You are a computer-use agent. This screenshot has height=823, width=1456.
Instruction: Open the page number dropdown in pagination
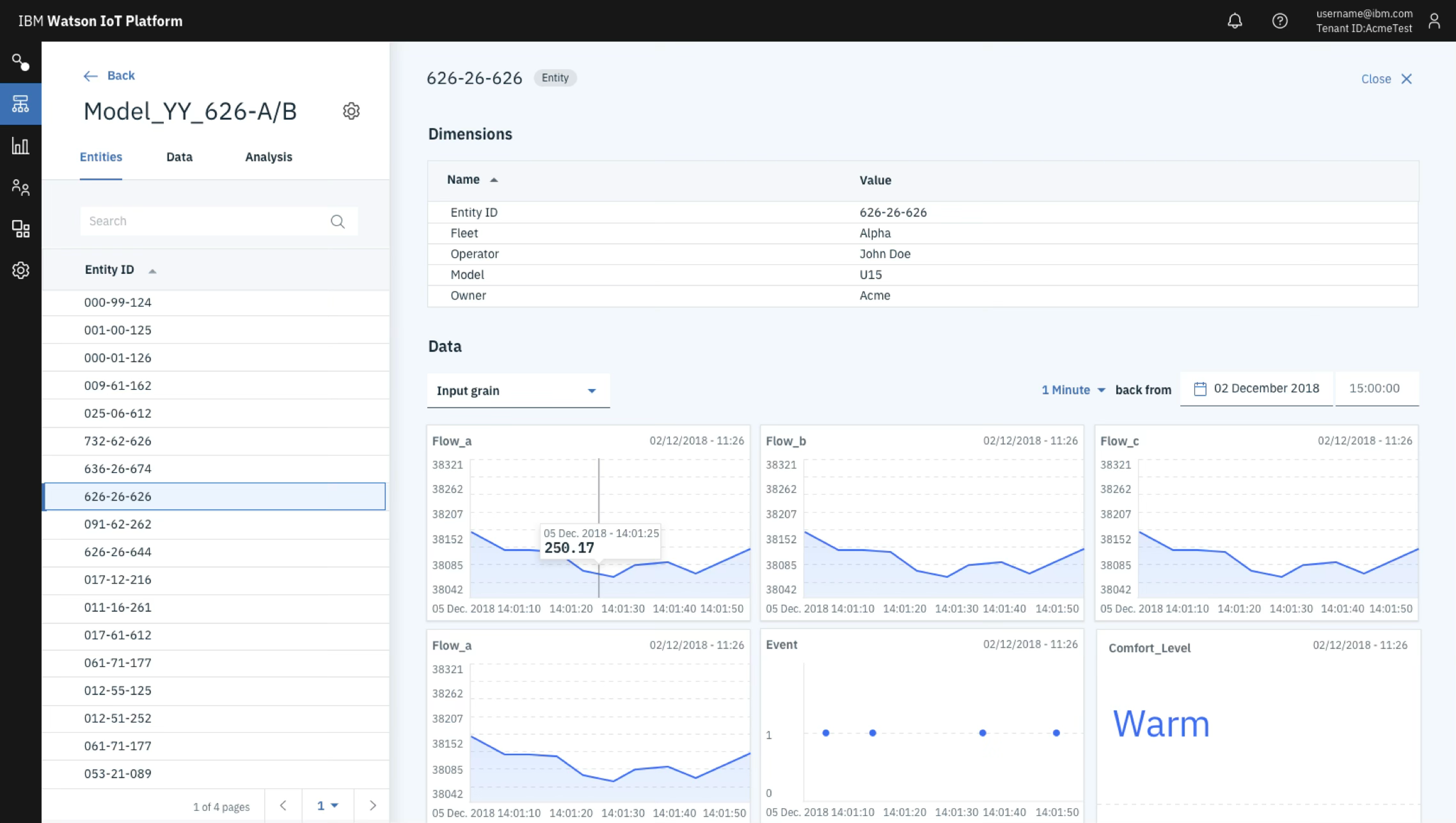[x=328, y=805]
